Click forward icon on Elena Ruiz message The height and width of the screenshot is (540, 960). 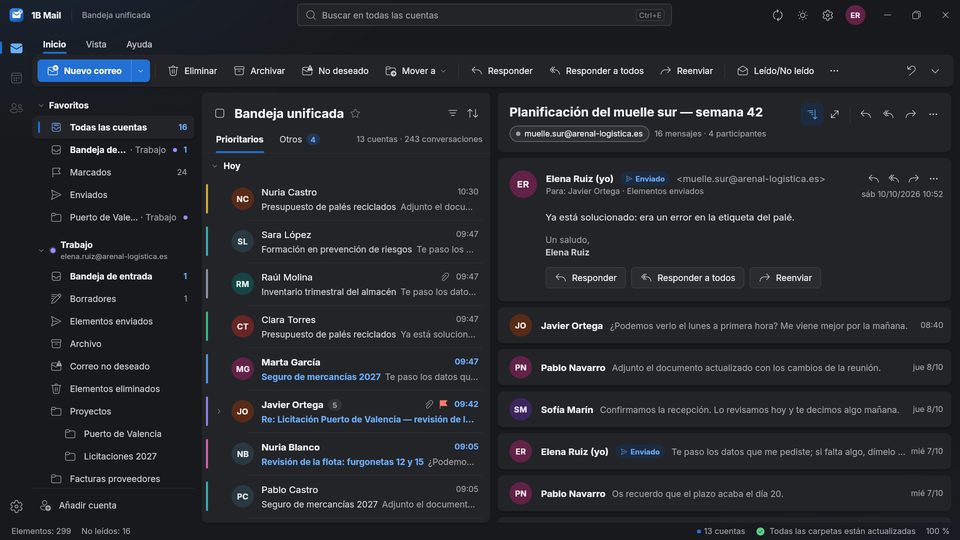(x=913, y=179)
